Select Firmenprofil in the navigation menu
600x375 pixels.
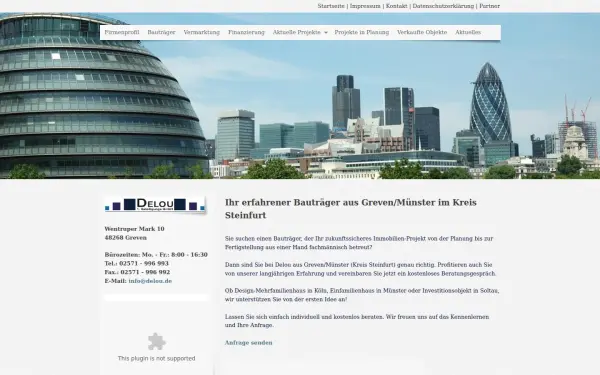[x=122, y=33]
